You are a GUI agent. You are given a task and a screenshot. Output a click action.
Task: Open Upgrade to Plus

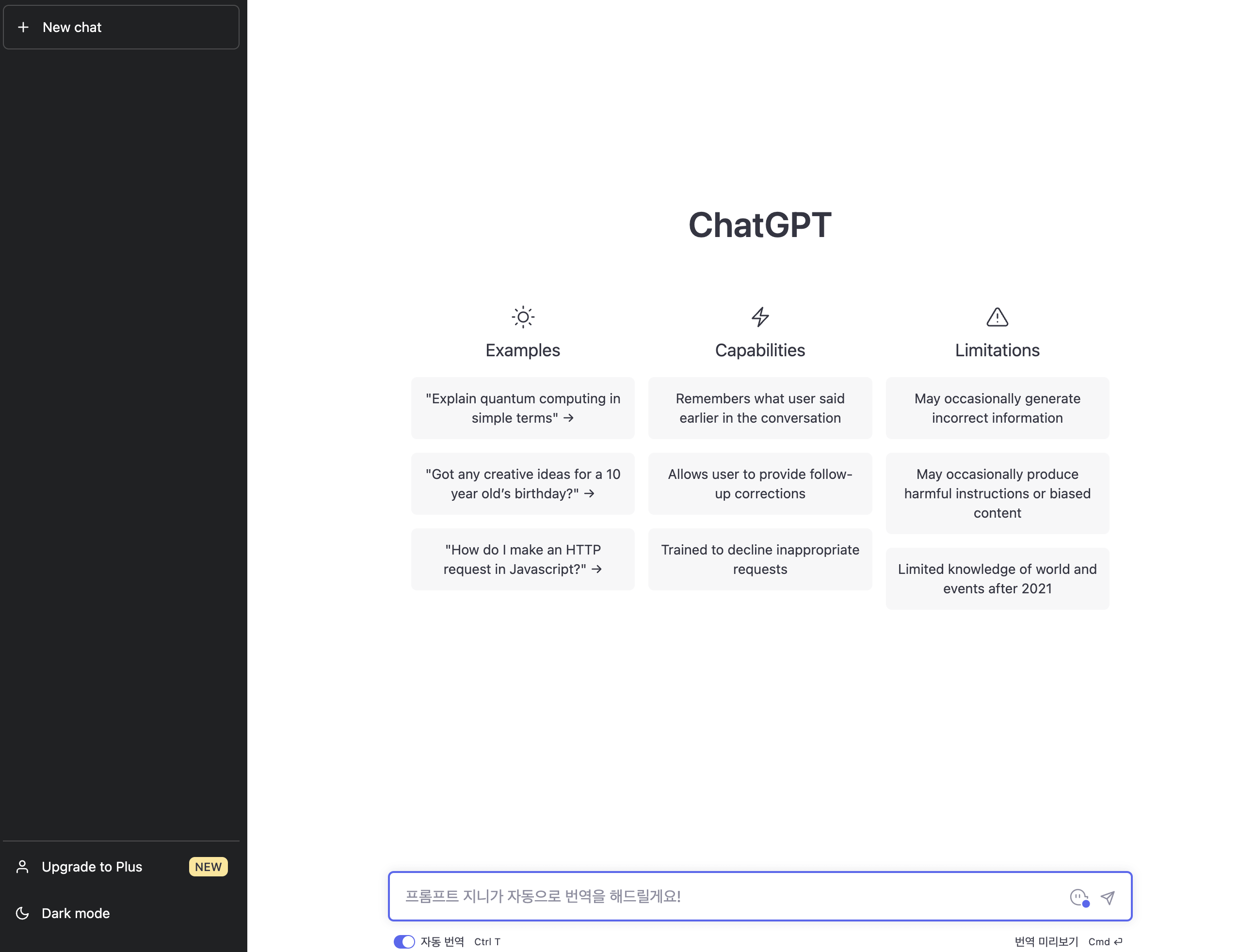[121, 866]
